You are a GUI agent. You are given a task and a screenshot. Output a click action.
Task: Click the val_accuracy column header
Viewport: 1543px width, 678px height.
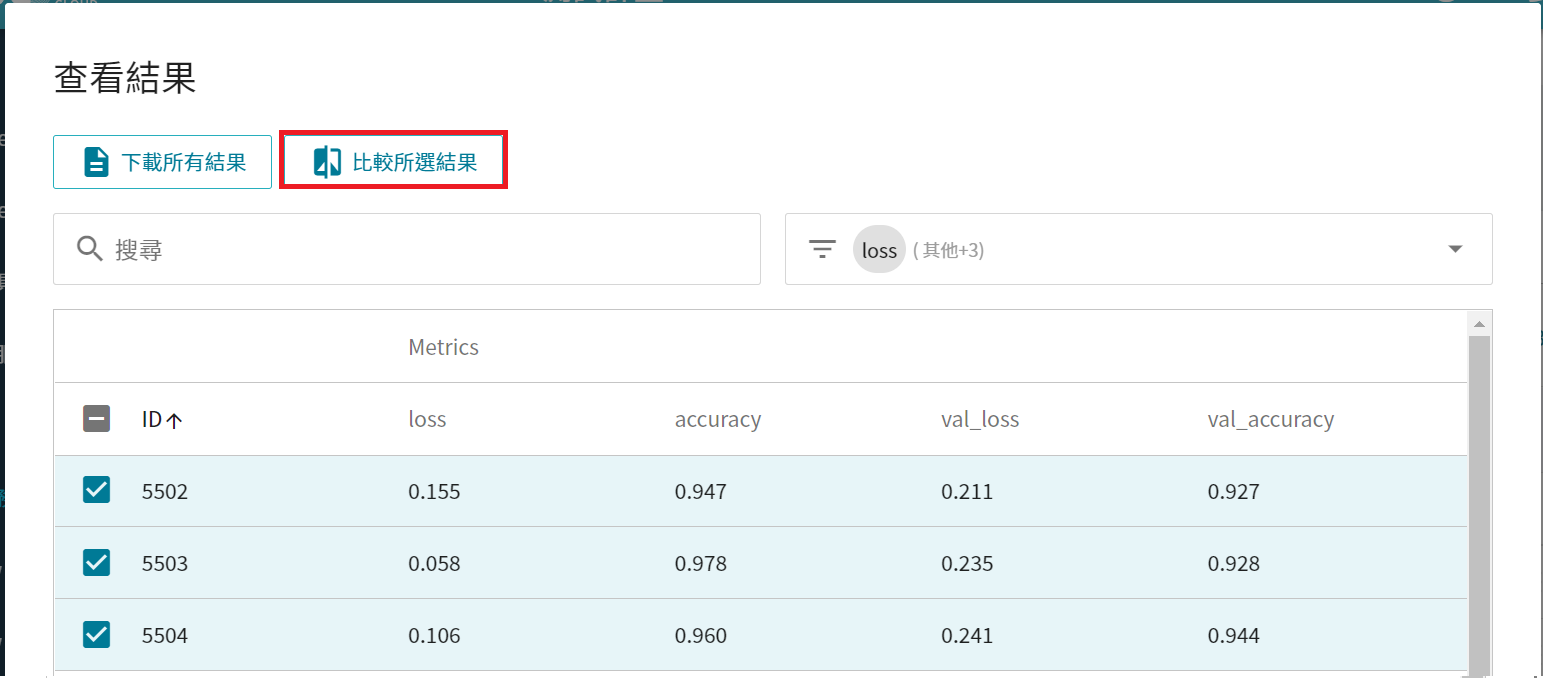click(x=1270, y=420)
